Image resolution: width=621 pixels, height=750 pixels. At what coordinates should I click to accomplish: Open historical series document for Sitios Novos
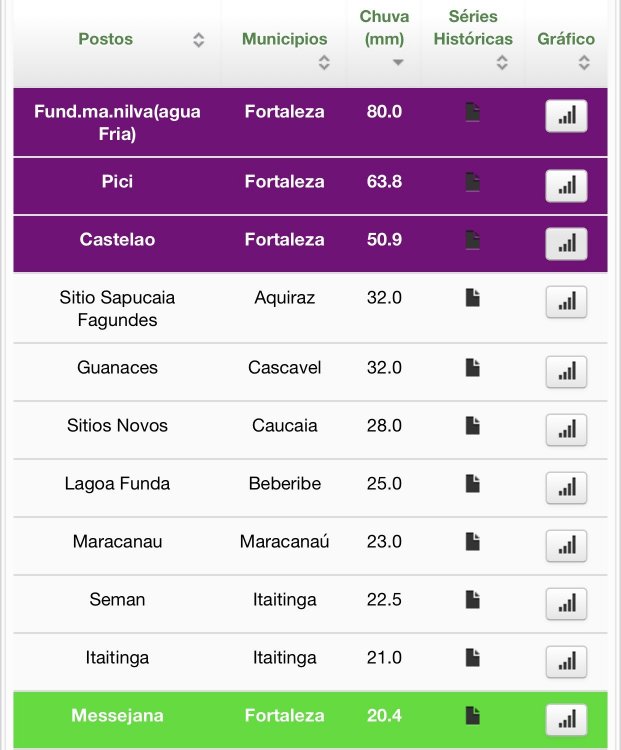tap(473, 426)
